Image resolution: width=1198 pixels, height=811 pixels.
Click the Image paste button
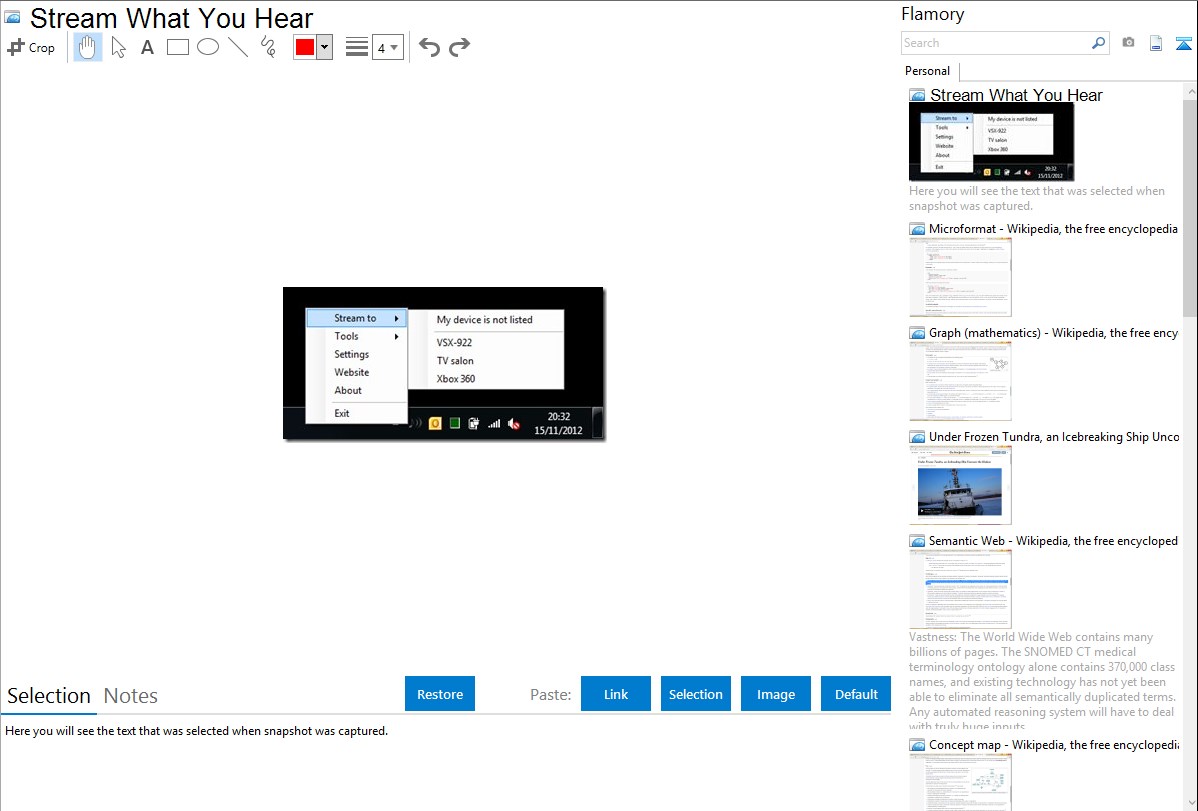point(776,694)
